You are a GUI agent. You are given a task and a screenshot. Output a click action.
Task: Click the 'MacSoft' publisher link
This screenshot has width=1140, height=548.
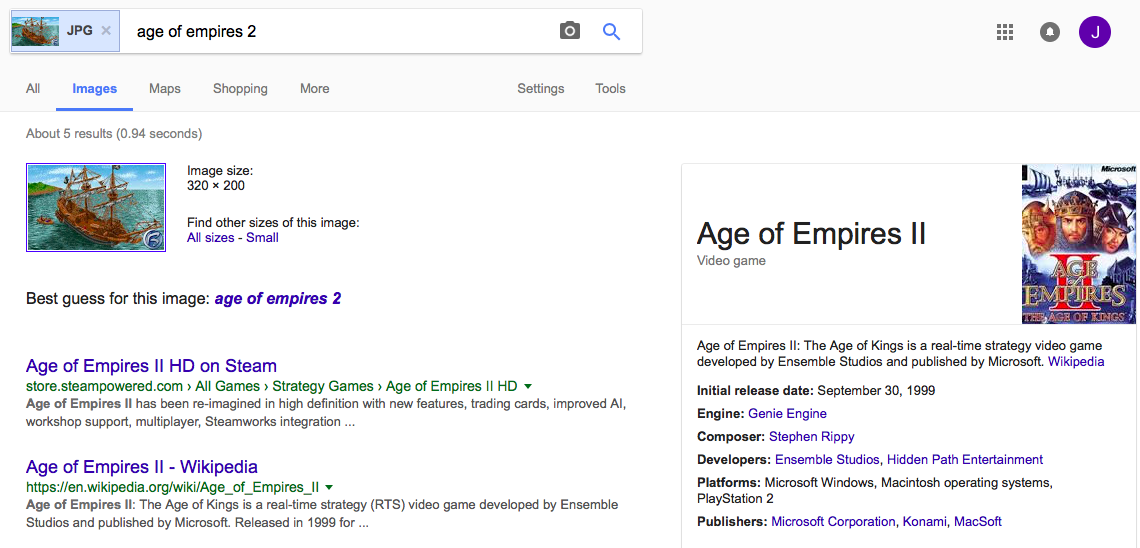pyautogui.click(x=978, y=522)
